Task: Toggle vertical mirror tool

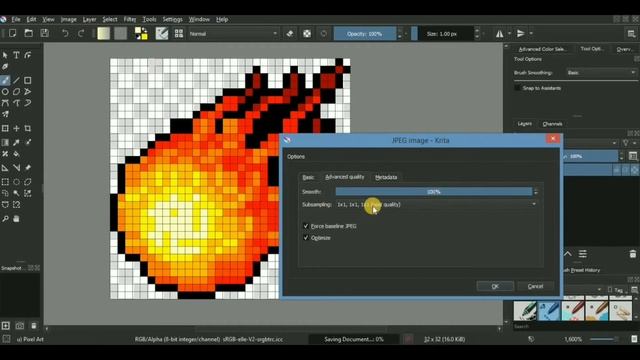Action: click(521, 33)
